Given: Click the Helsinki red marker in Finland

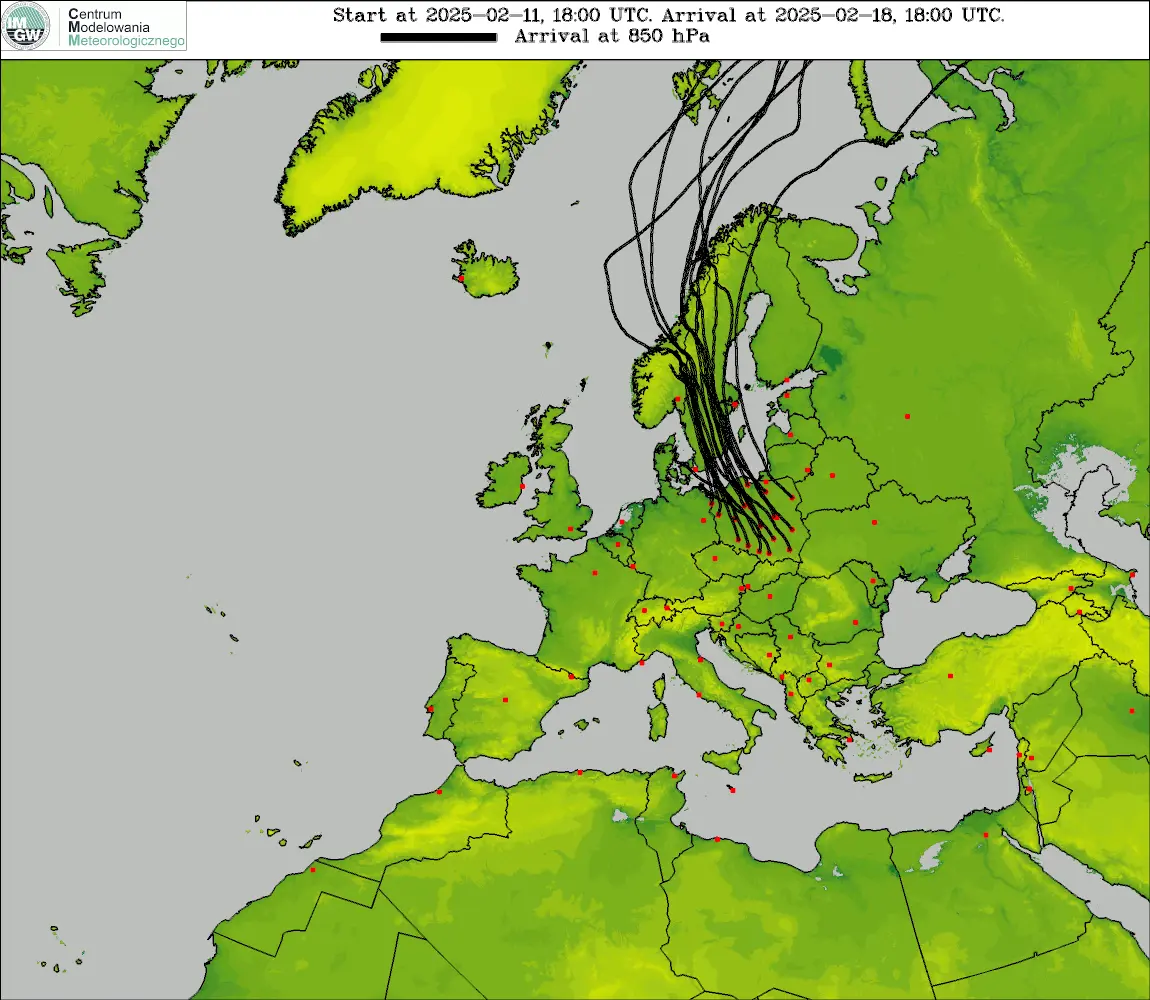Looking at the screenshot, I should (786, 380).
